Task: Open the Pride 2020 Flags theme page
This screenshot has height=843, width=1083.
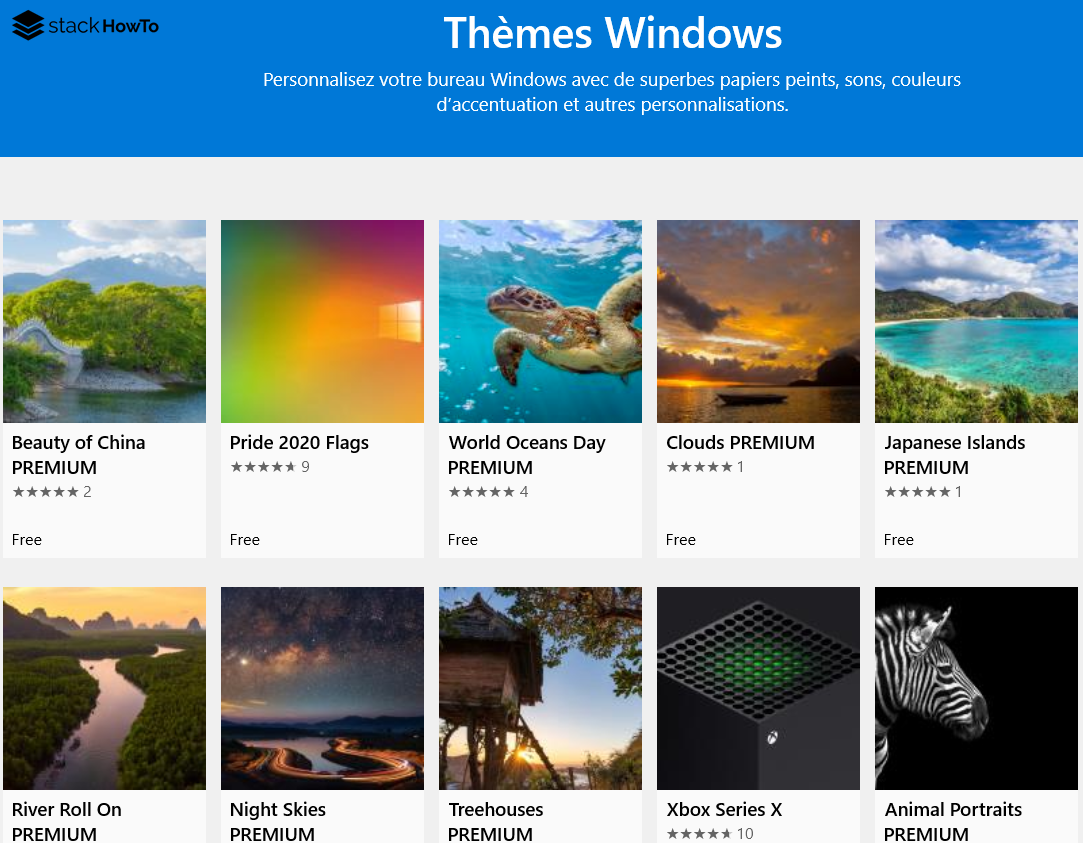Action: (x=298, y=442)
